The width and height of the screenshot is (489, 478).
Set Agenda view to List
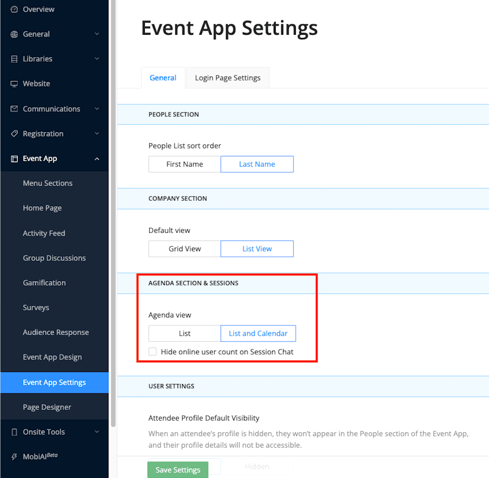(x=184, y=333)
